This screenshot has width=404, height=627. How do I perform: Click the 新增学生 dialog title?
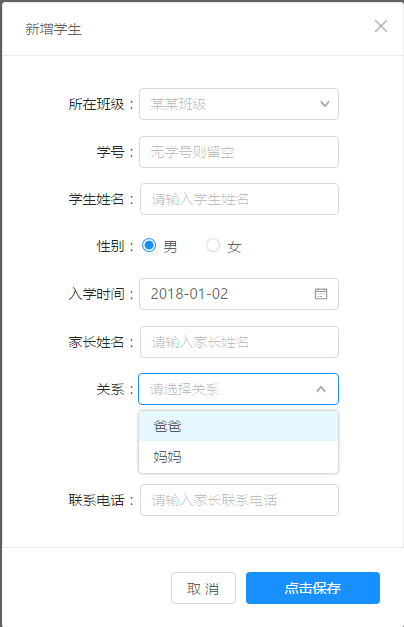(53, 29)
